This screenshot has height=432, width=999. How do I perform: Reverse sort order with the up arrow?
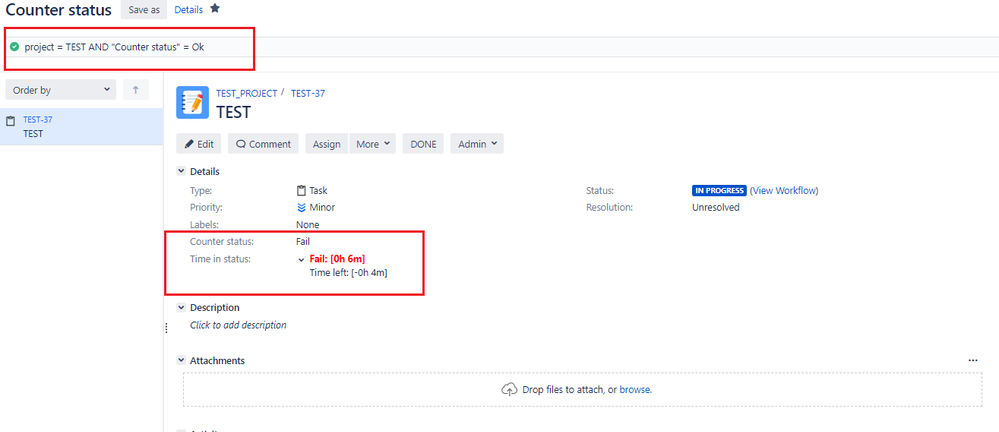coord(136,90)
